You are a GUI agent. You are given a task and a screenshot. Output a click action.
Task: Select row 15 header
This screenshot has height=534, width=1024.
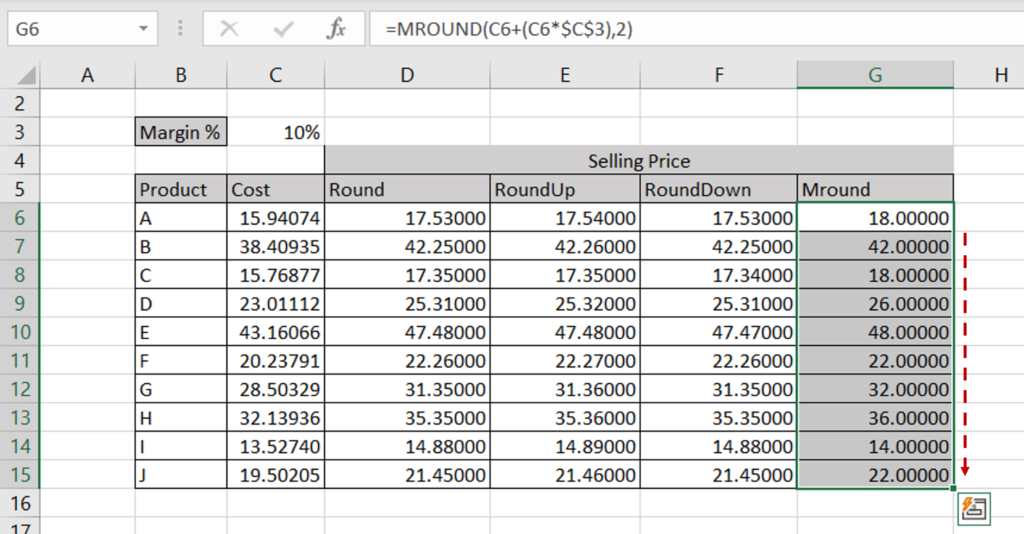pyautogui.click(x=20, y=475)
